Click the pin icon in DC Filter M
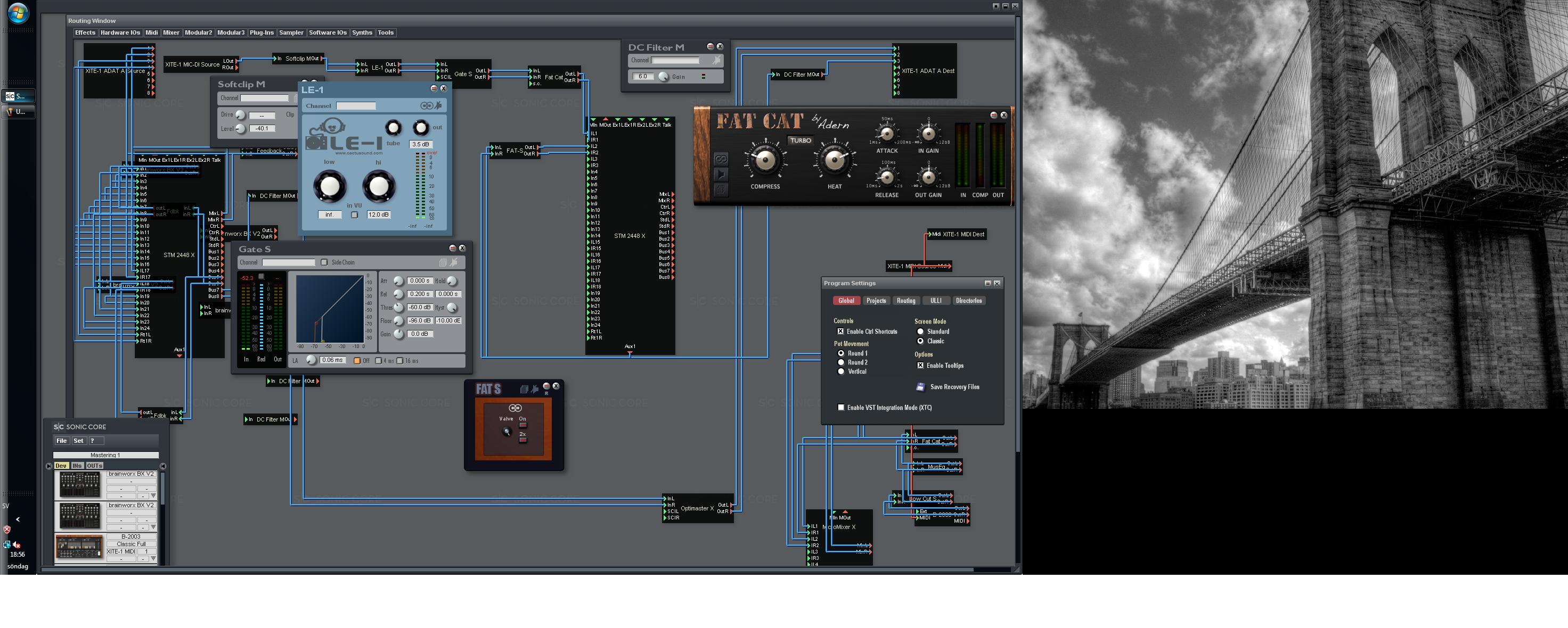This screenshot has width=1568, height=628. 717,60
